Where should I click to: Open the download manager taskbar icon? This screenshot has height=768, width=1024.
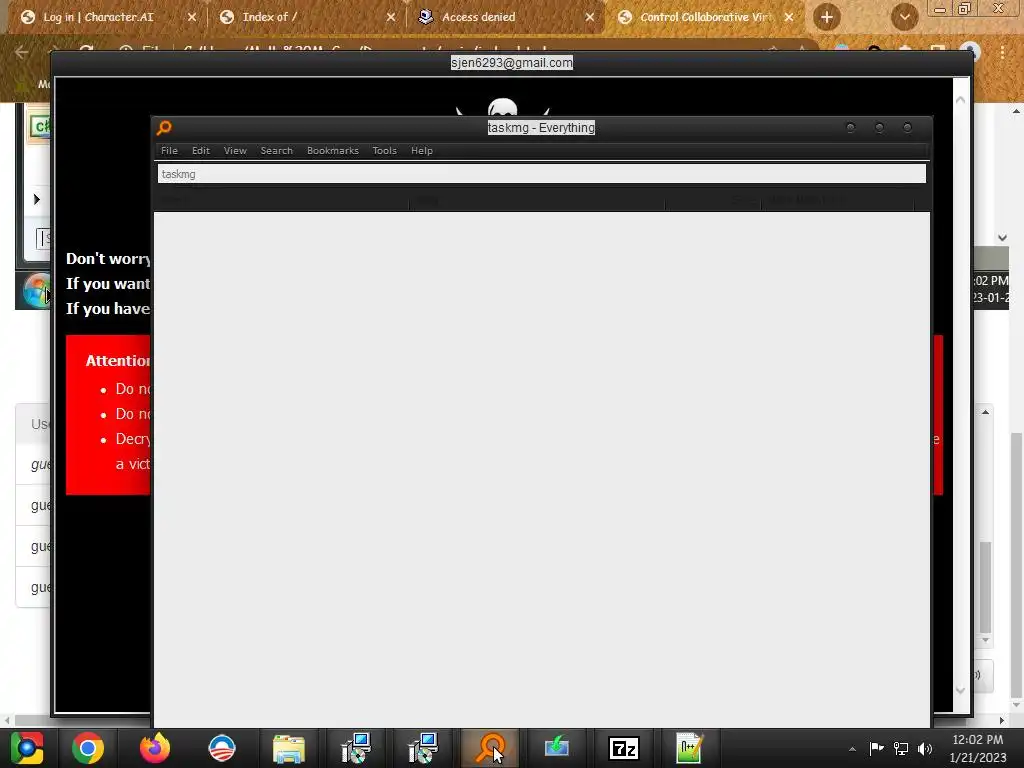[x=556, y=748]
